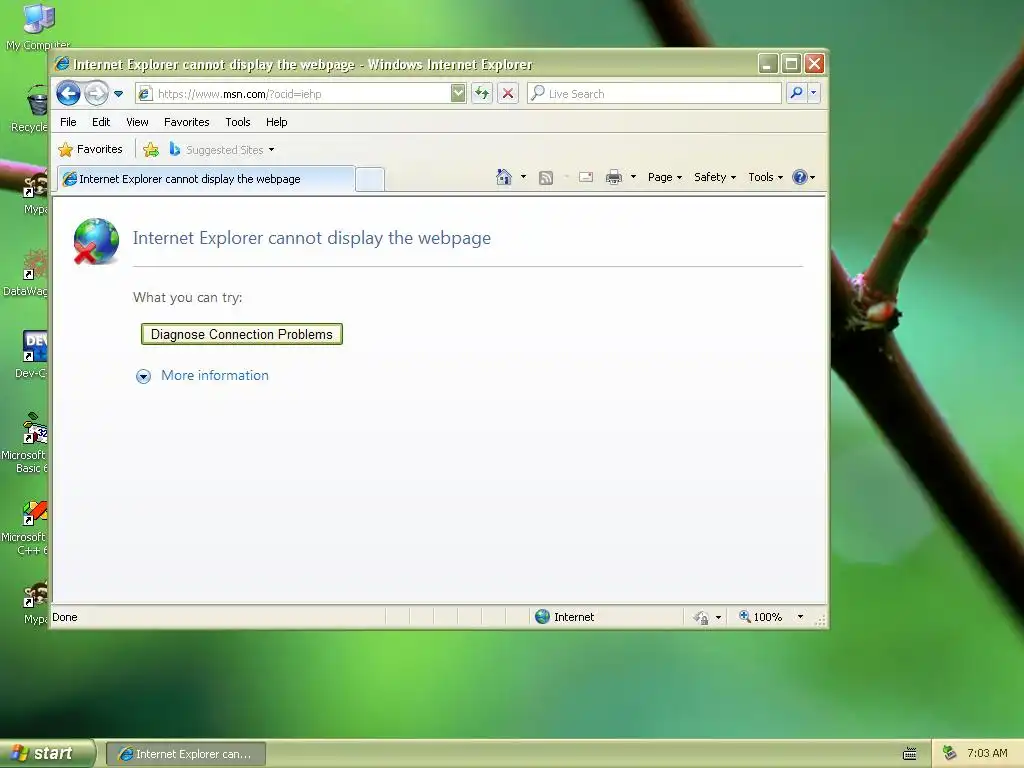
Task: Click the Read Mail icon
Action: point(586,177)
